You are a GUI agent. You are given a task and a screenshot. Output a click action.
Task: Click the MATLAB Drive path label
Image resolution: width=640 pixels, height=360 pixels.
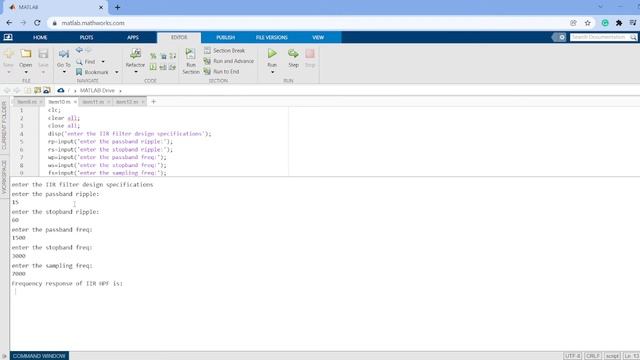point(97,90)
